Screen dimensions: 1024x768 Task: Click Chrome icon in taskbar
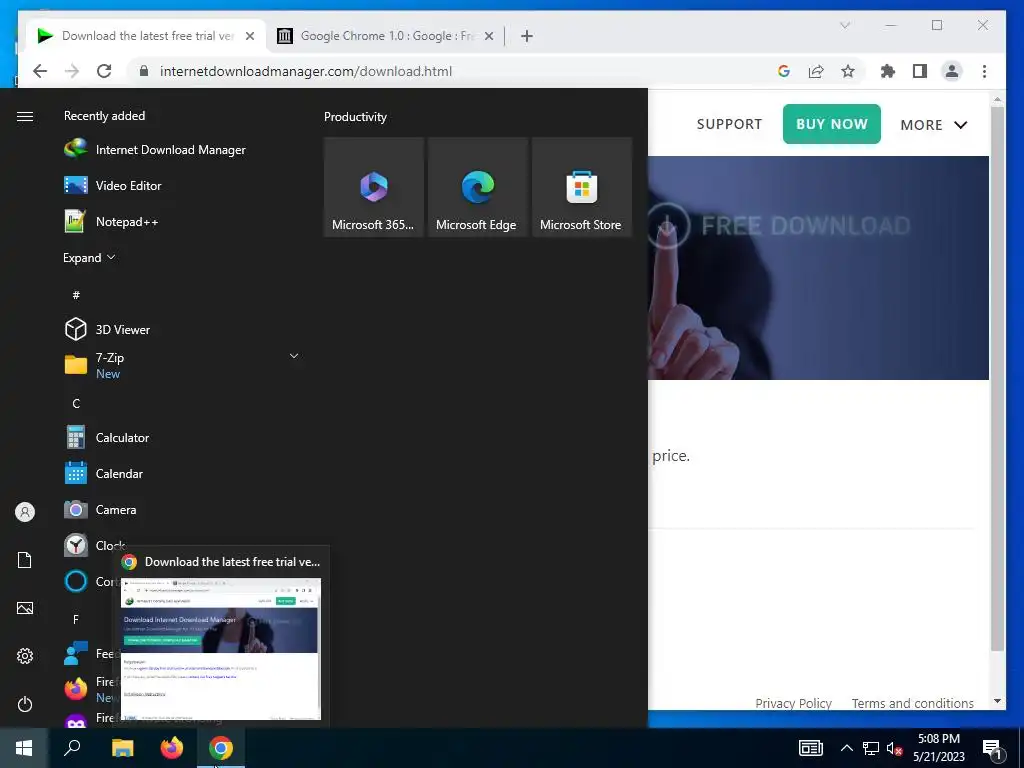coord(221,748)
